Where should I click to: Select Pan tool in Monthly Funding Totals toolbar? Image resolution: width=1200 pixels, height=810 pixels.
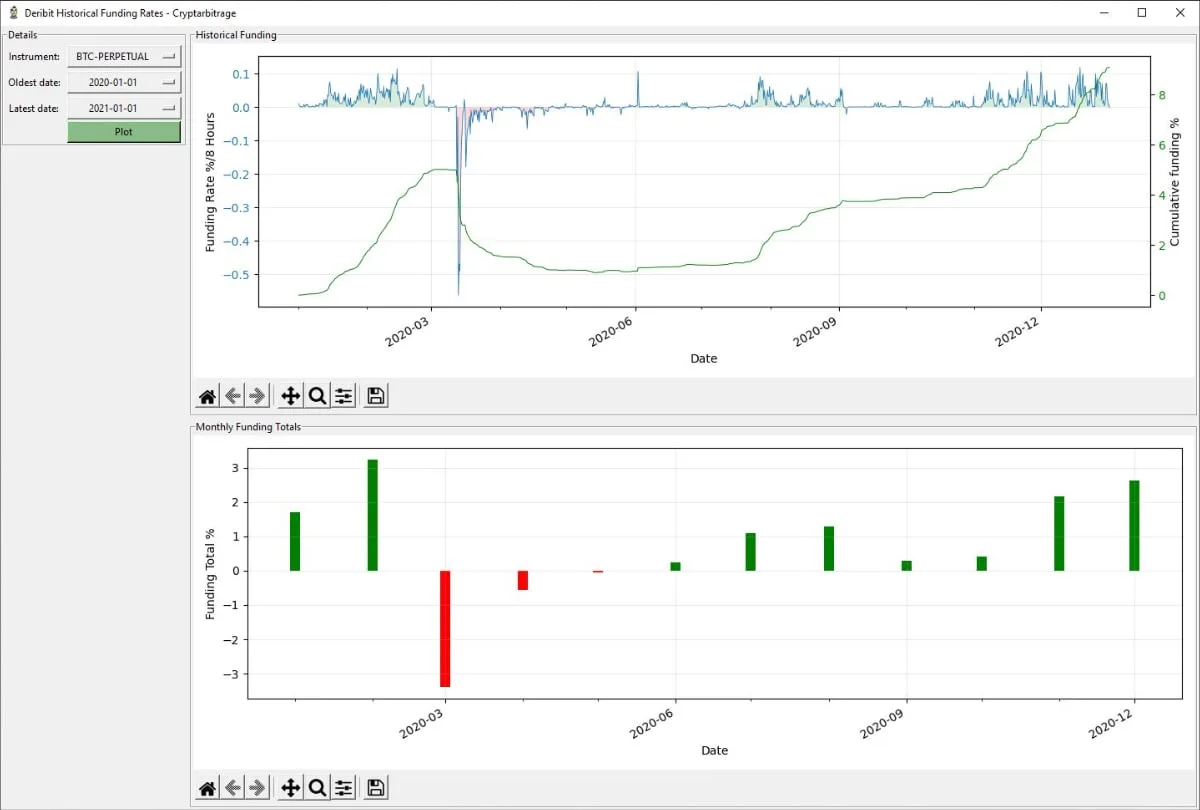291,788
